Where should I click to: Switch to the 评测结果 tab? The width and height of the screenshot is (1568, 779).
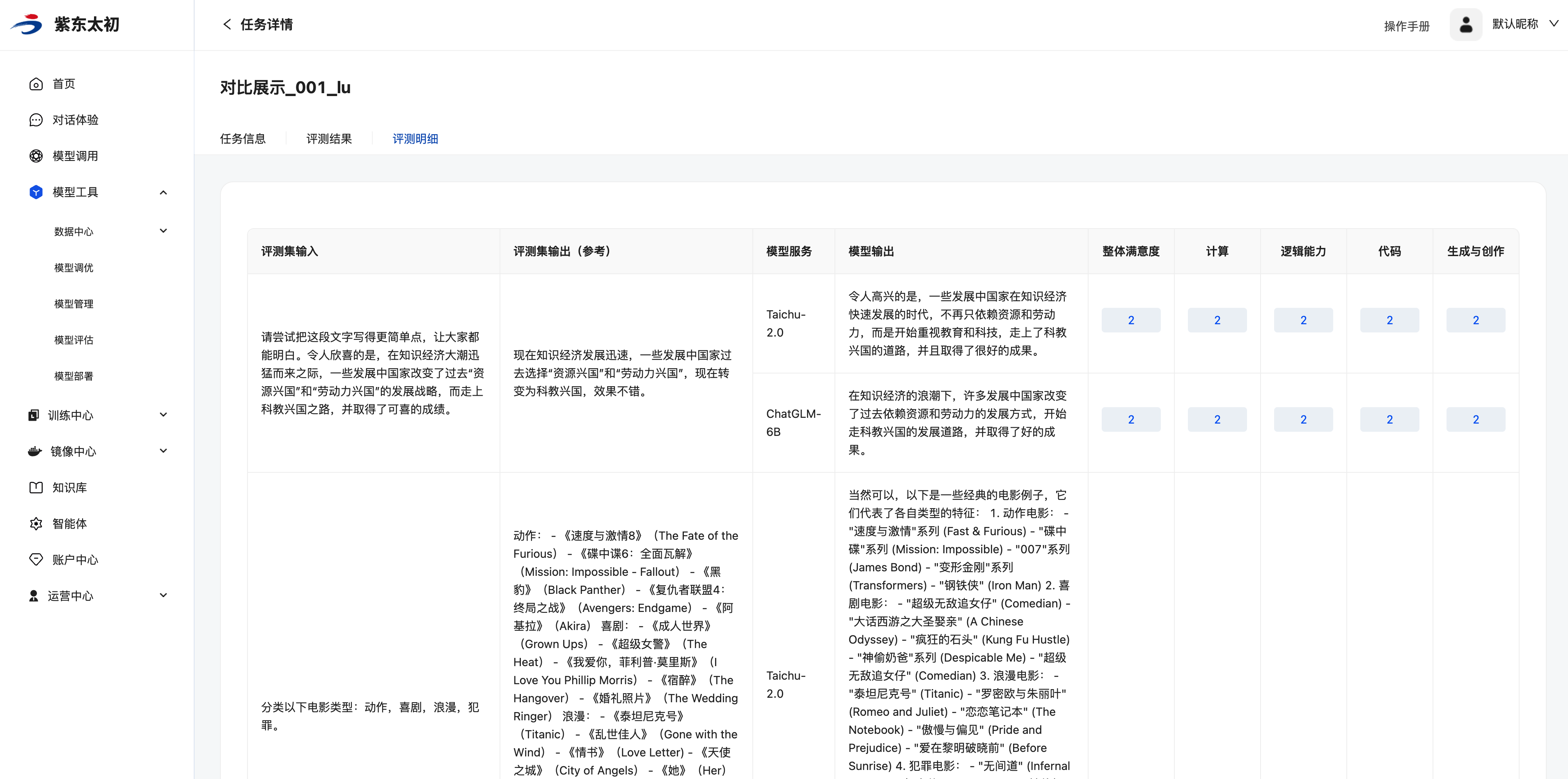click(329, 139)
